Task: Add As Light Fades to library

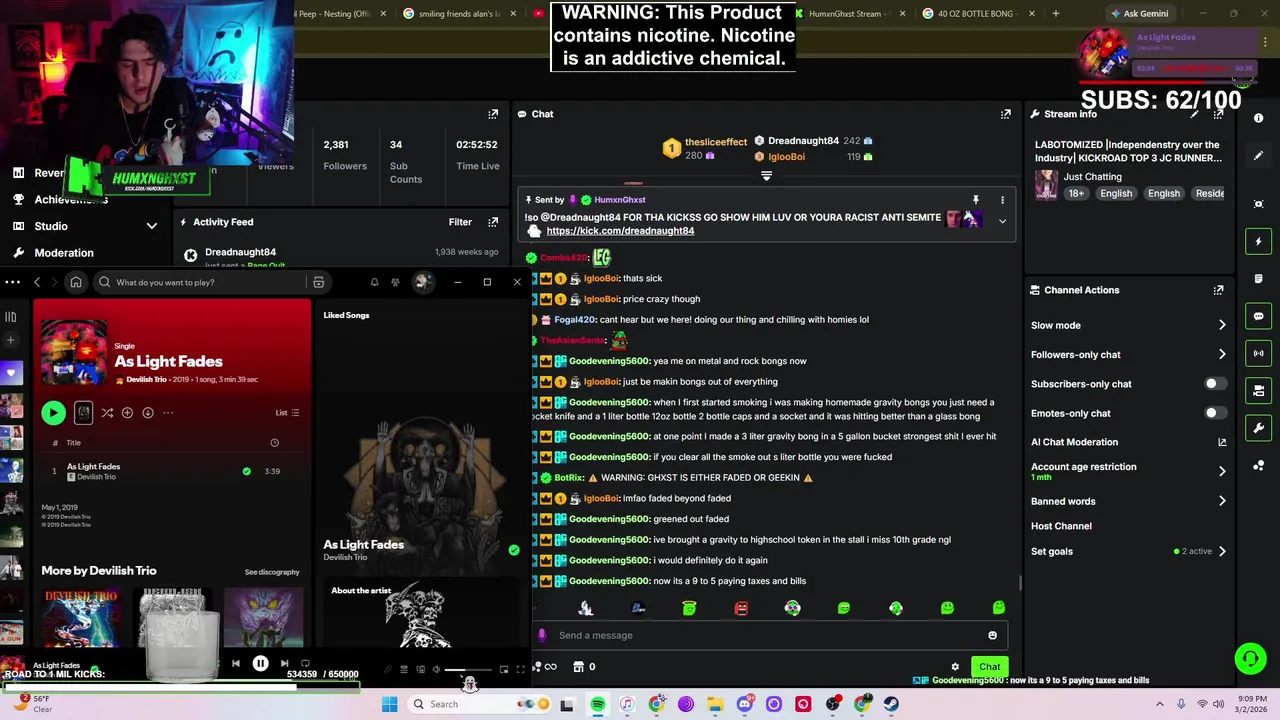Action: (127, 412)
